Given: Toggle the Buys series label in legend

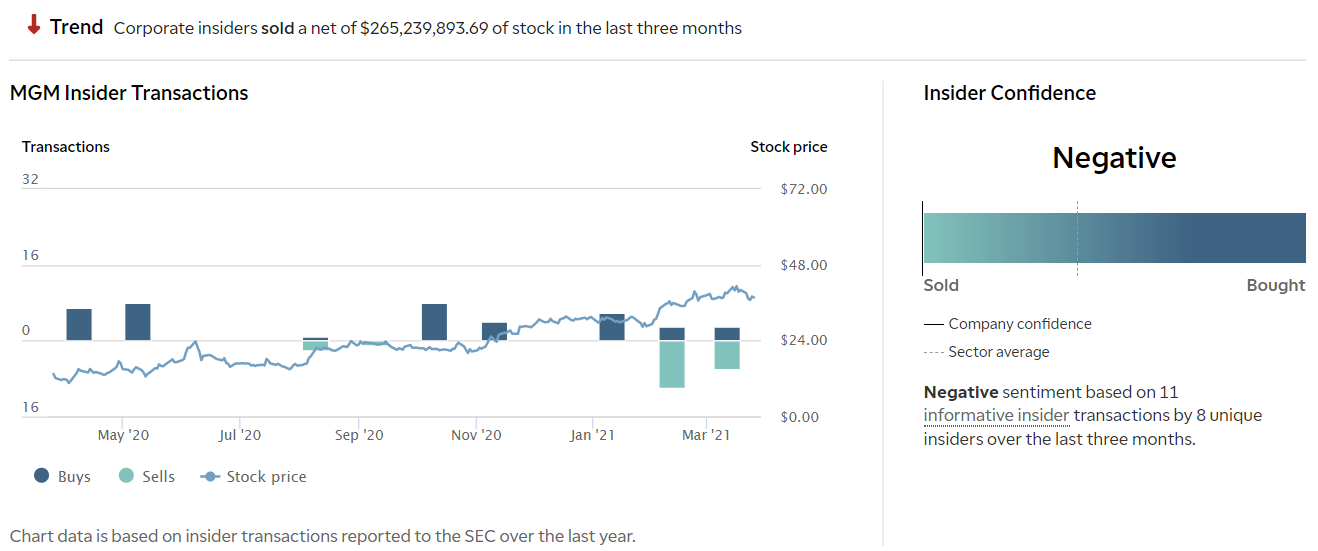Looking at the screenshot, I should (74, 477).
